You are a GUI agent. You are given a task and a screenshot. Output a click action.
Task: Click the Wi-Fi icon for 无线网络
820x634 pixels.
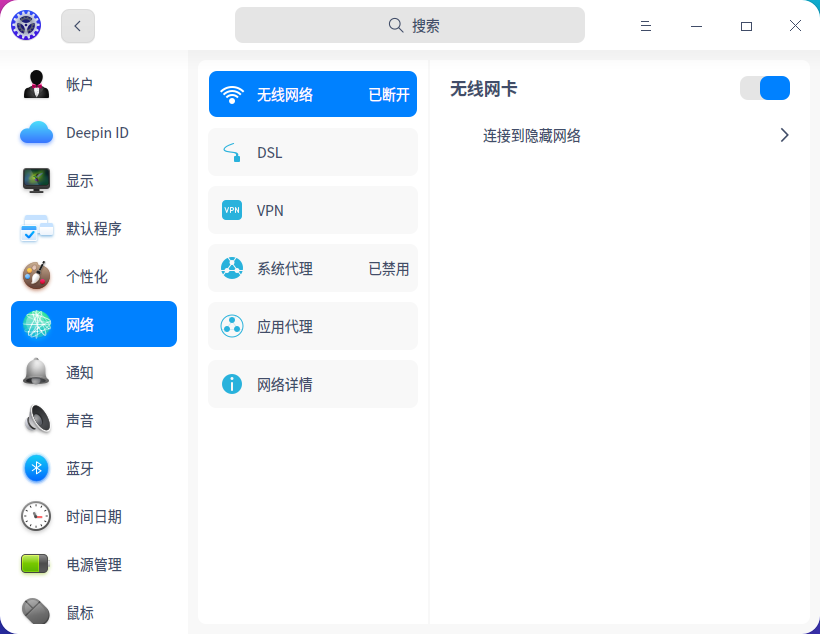coord(232,95)
